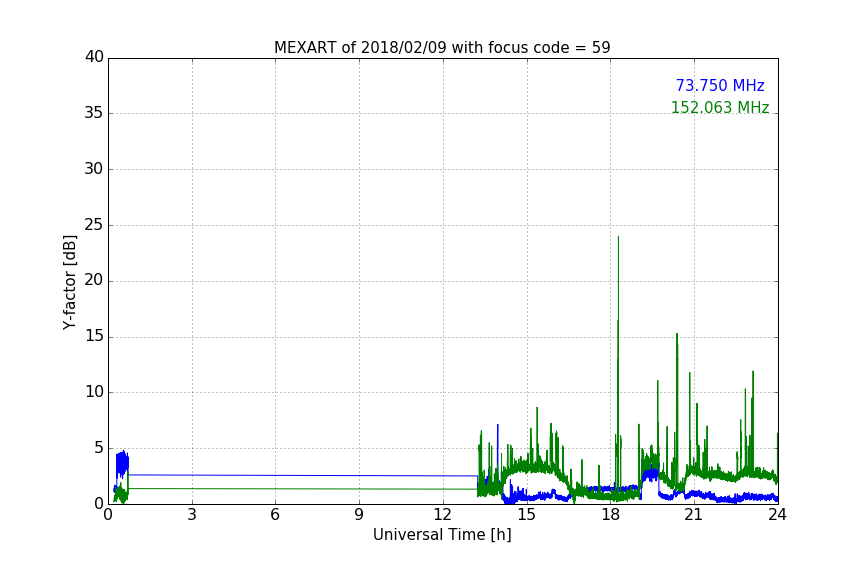The image size is (864, 576).
Task: Click the x-axis tick label "24"
Action: coord(777,515)
